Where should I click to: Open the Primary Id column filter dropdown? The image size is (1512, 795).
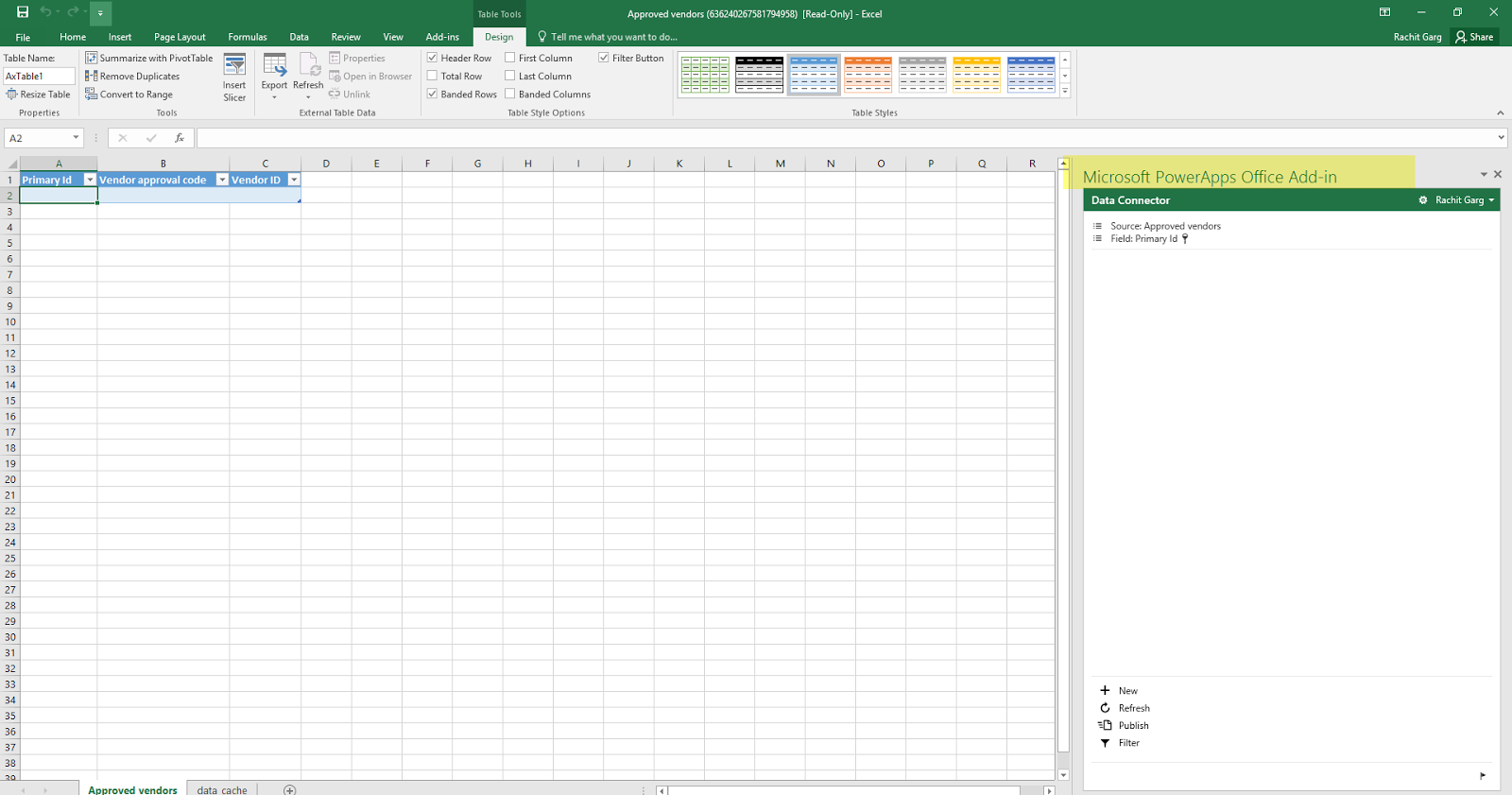pyautogui.click(x=90, y=180)
